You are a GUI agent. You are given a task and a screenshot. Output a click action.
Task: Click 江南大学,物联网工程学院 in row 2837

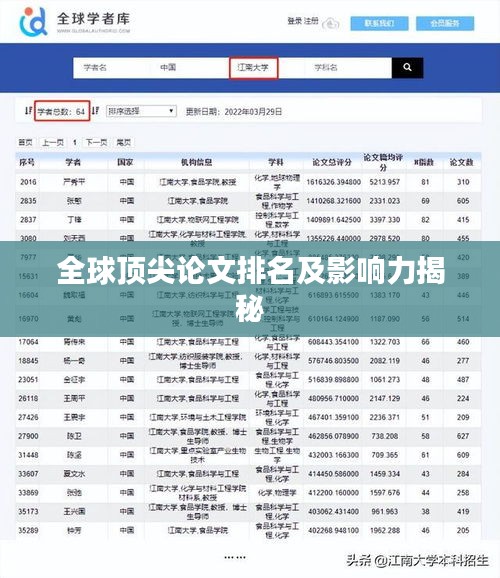(198, 220)
